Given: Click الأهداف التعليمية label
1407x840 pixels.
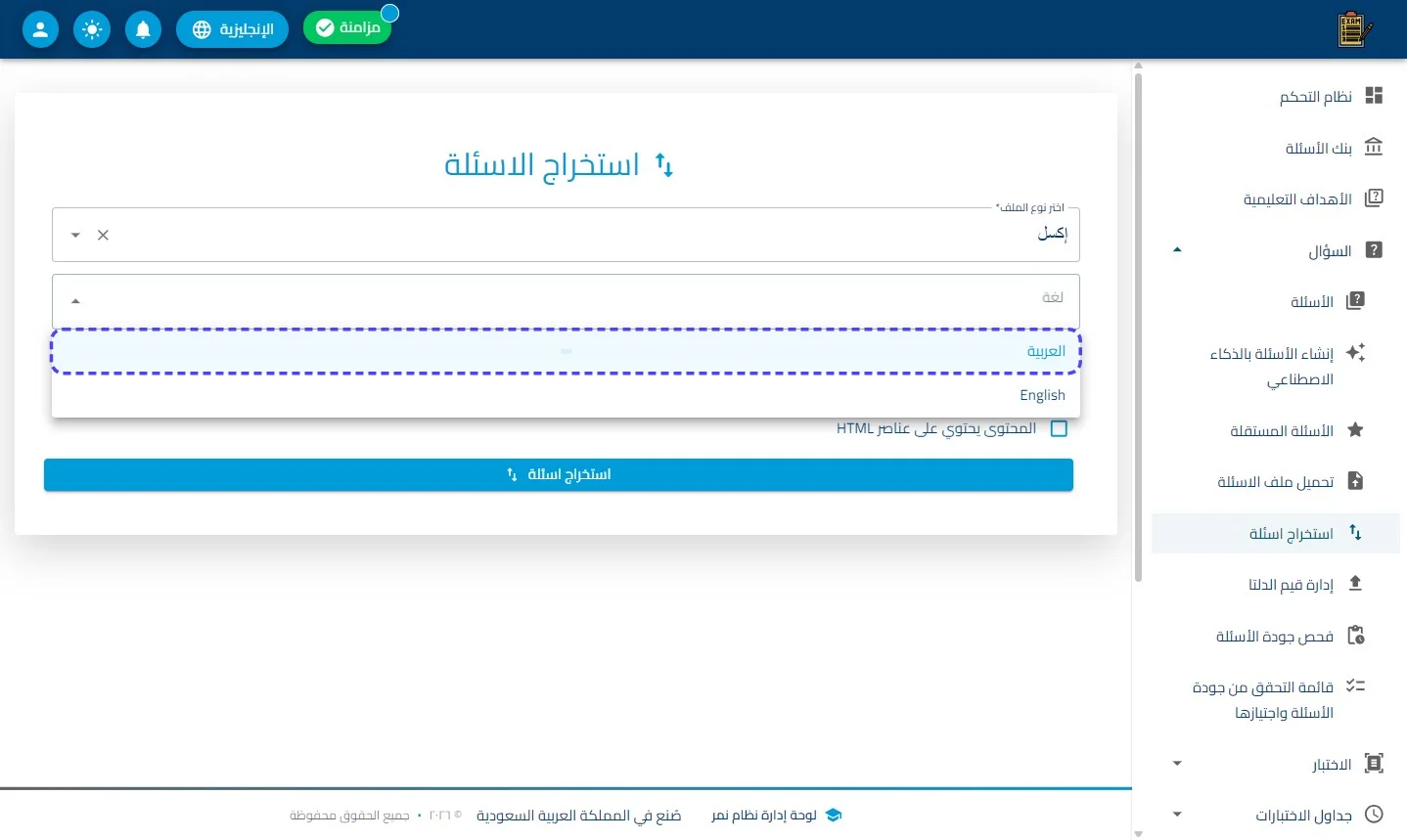Looking at the screenshot, I should click(x=1297, y=199).
